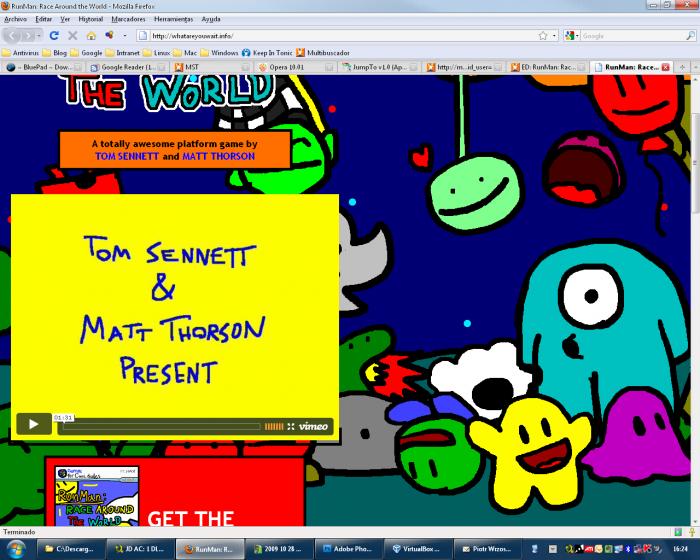
Task: Play the Vimeo video
Action: (x=34, y=424)
